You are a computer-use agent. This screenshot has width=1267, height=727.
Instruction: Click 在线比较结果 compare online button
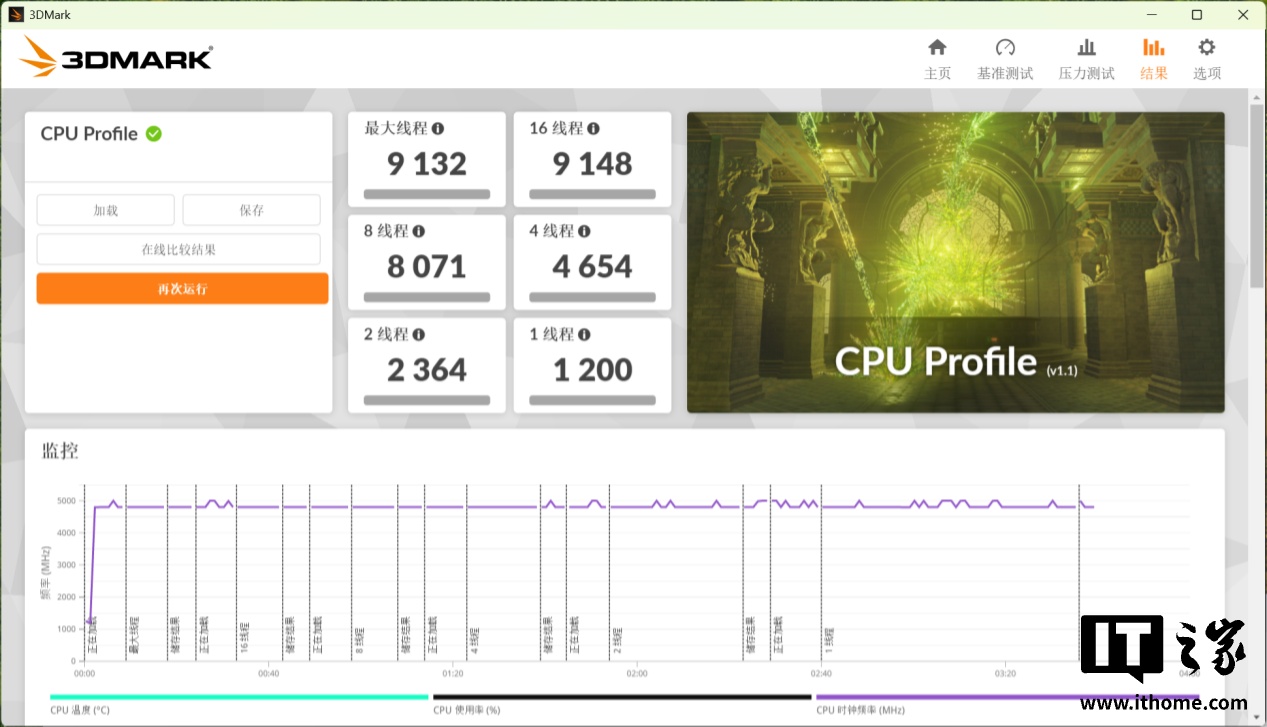(x=178, y=250)
